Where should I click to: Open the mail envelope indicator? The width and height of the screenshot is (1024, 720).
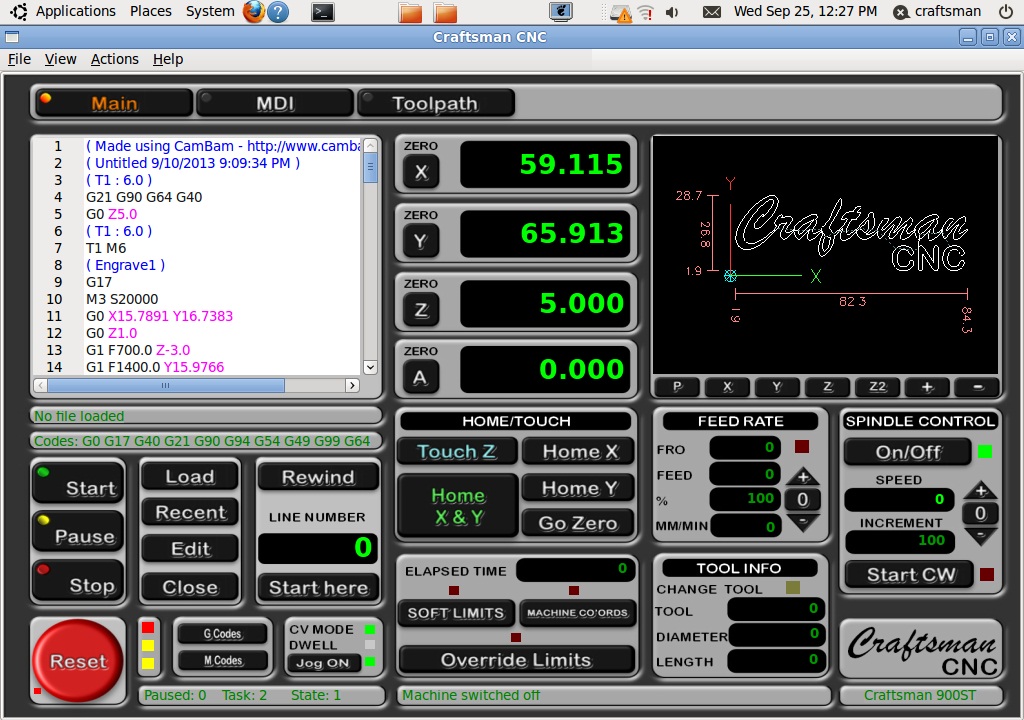[x=712, y=12]
